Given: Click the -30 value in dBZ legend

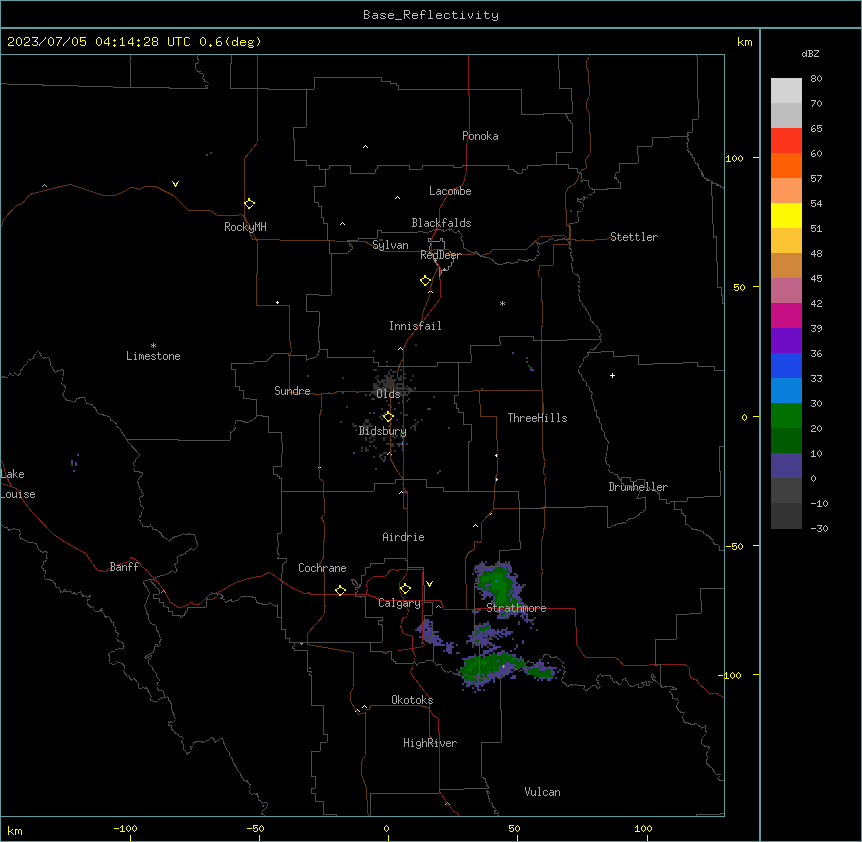Looking at the screenshot, I should 819,528.
